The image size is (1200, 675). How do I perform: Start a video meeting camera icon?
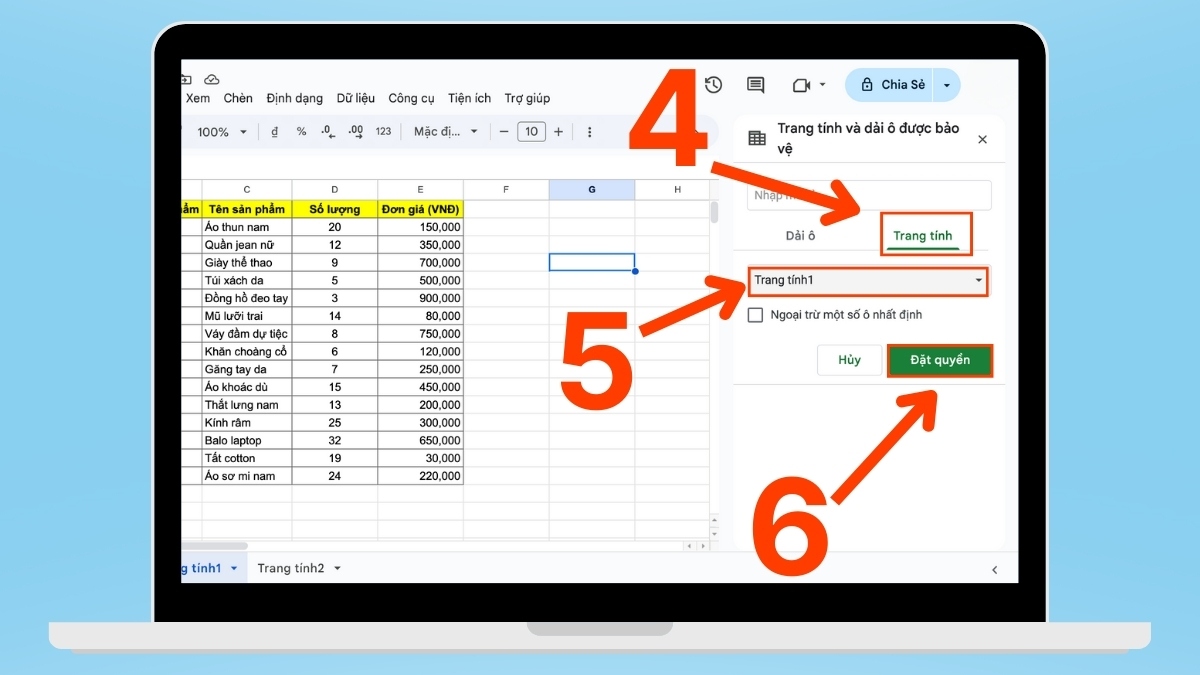point(801,85)
